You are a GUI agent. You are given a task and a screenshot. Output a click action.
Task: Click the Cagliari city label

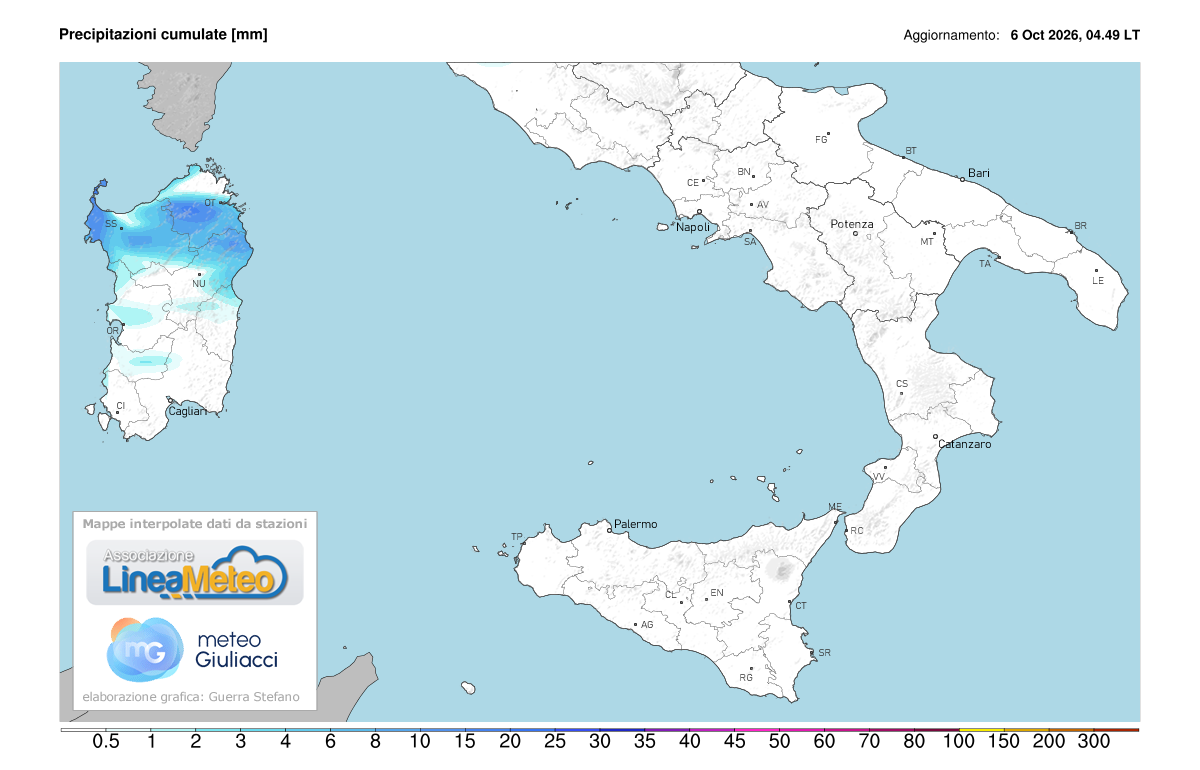(187, 411)
